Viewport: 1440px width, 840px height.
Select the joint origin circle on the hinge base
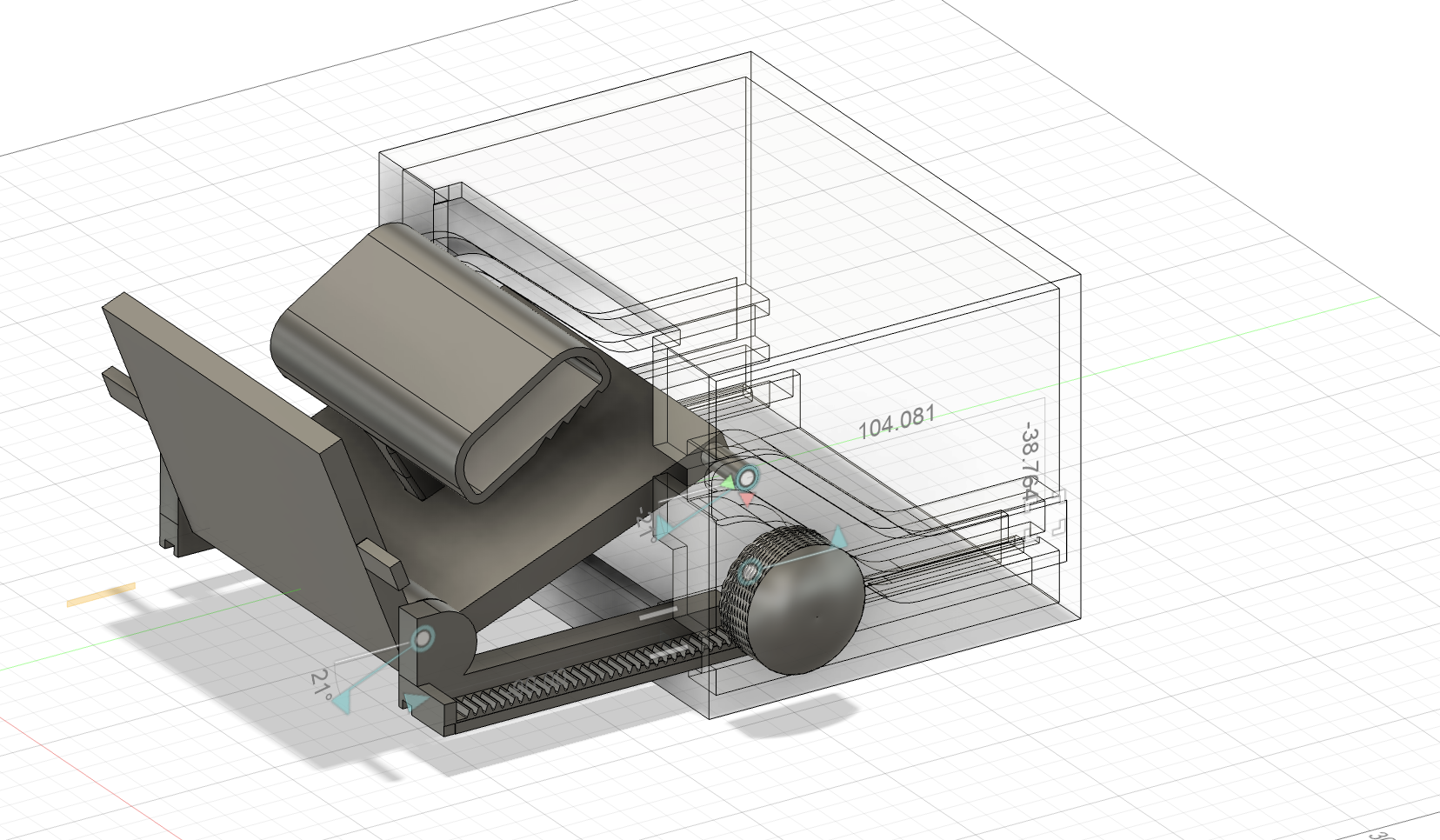(423, 639)
